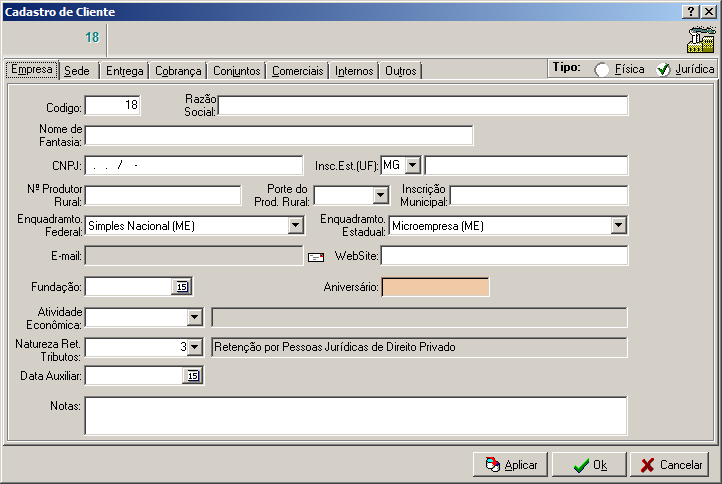Select the Física radio option
This screenshot has width=722, height=484.
[x=602, y=70]
